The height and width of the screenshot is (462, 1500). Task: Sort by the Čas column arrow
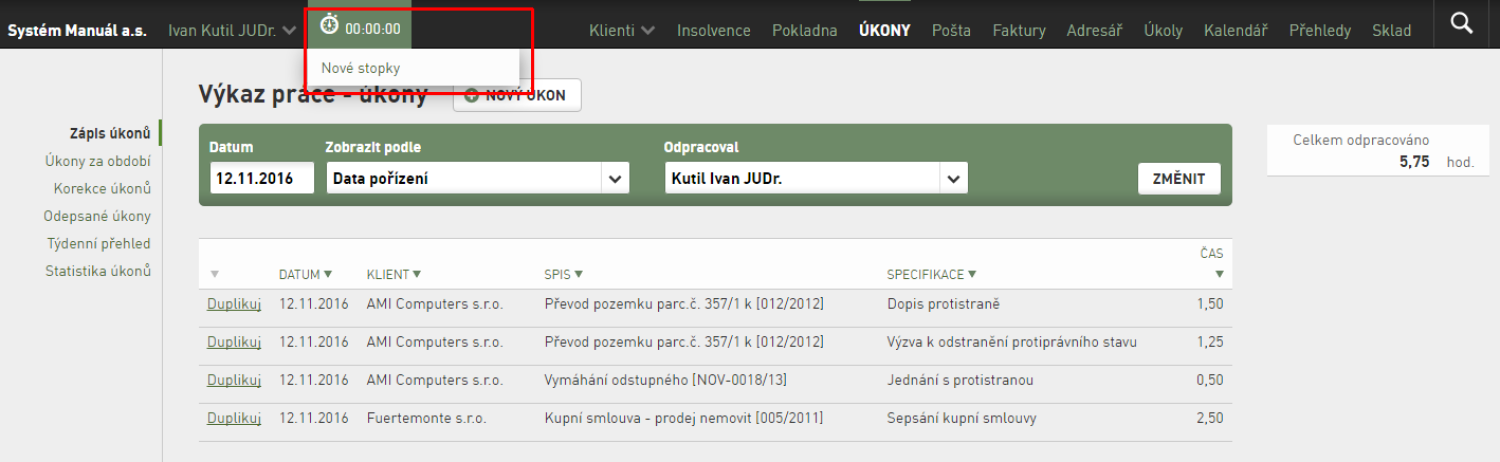(1219, 274)
